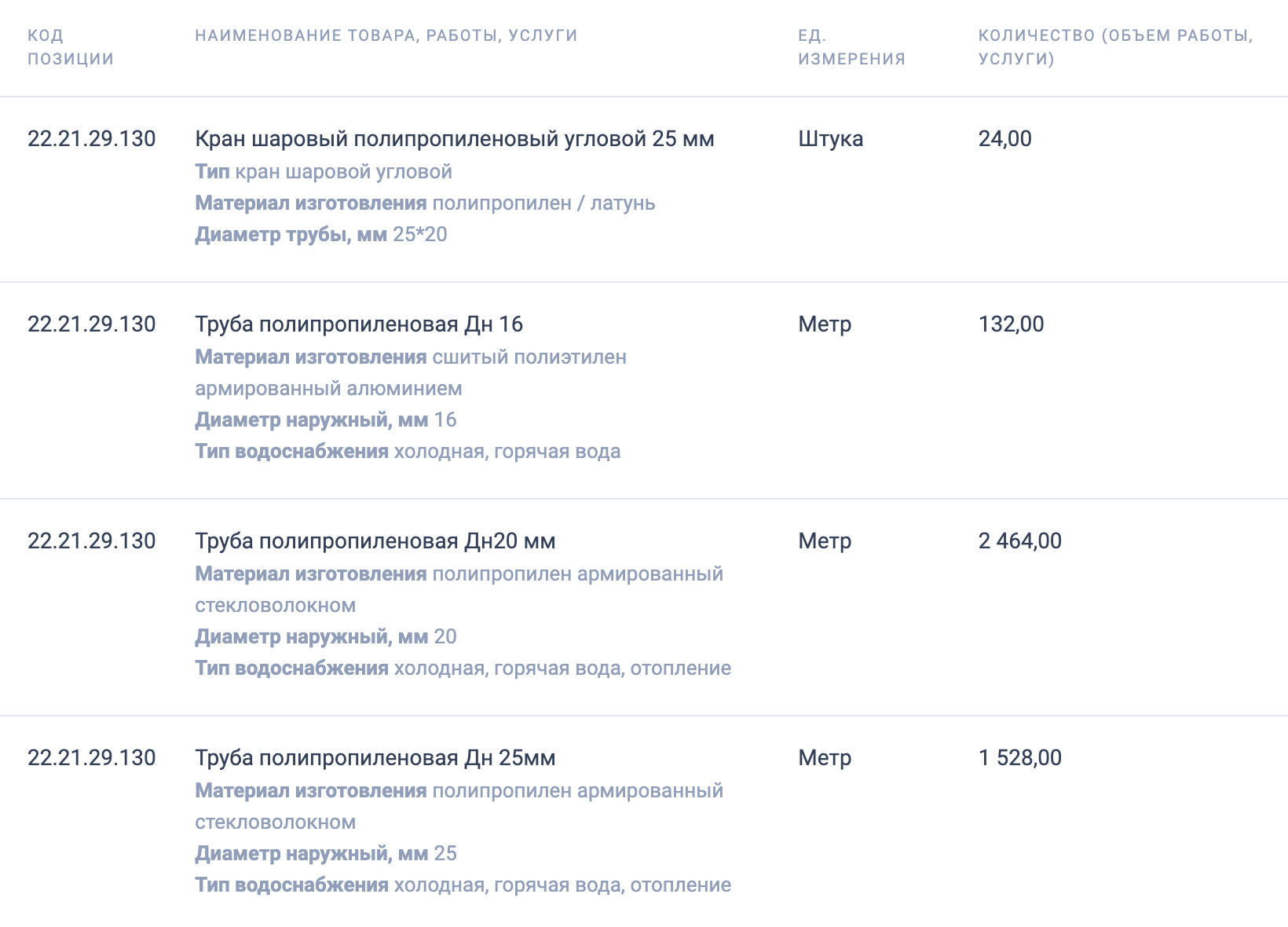This screenshot has height=927, width=1288.
Task: Select 'Кран шаровый полипропиленовый угловой 25 мм'
Action: click(x=454, y=139)
